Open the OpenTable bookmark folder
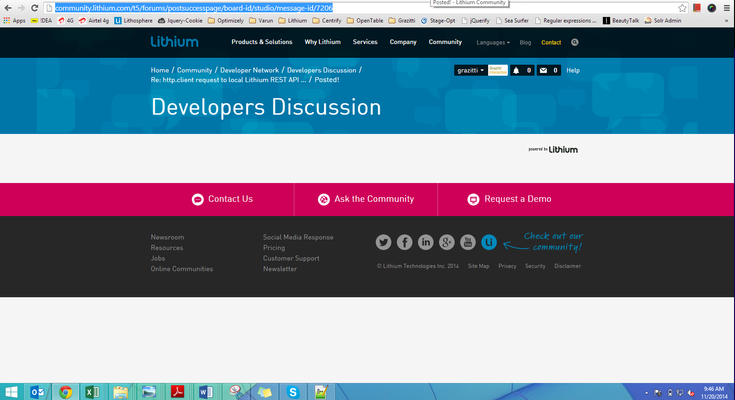Viewport: 735px width, 400px height. pyautogui.click(x=365, y=21)
